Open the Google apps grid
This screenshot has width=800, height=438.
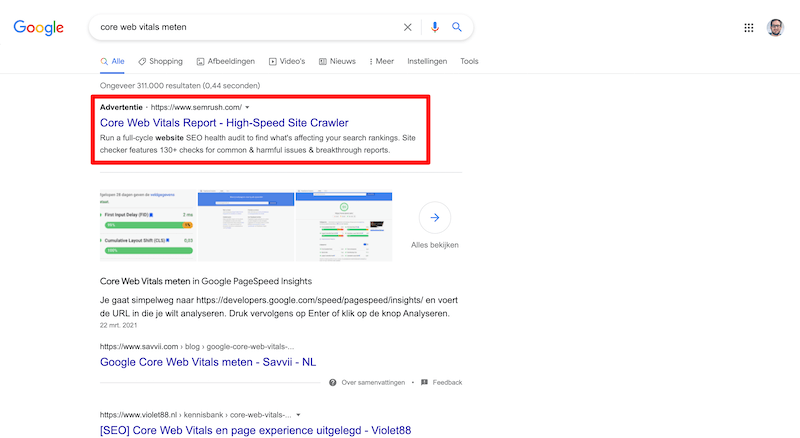pos(749,28)
